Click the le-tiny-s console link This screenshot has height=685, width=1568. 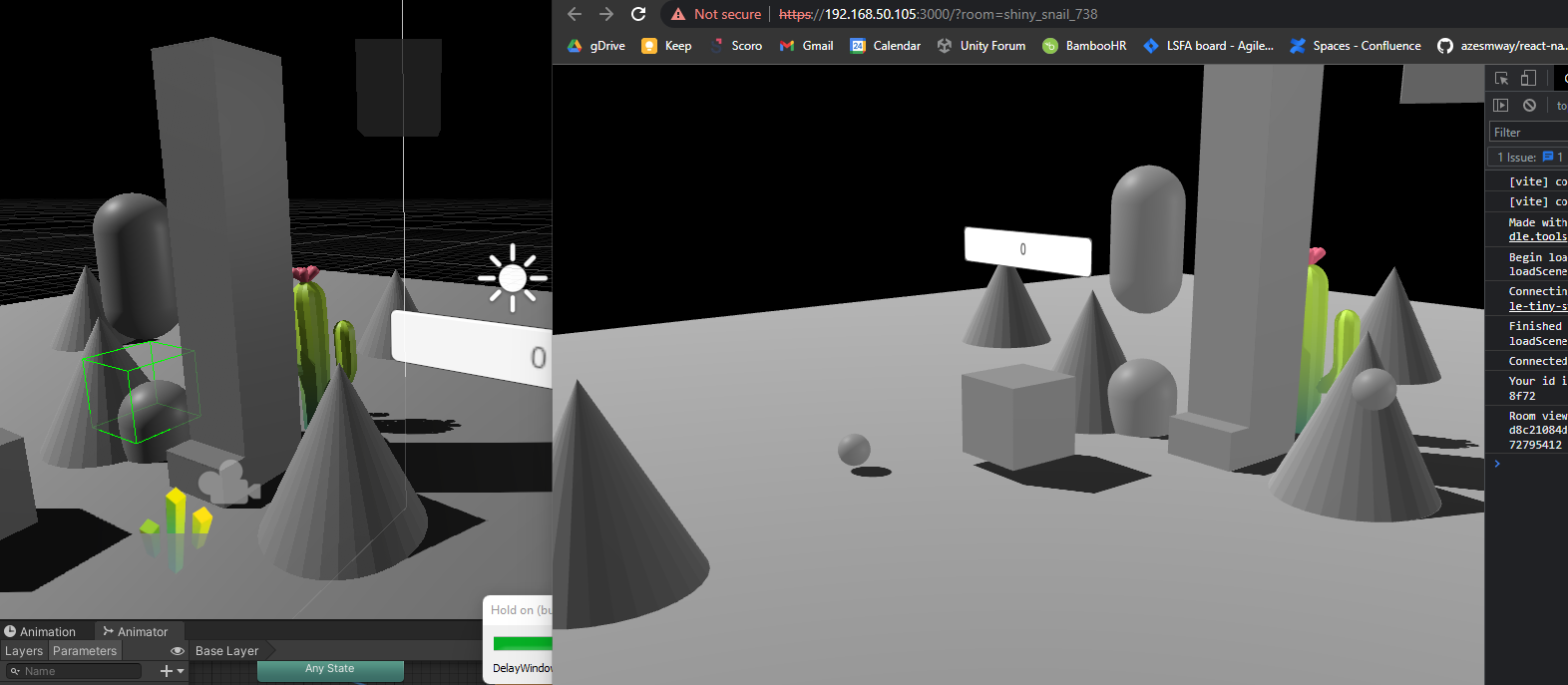tap(1537, 306)
